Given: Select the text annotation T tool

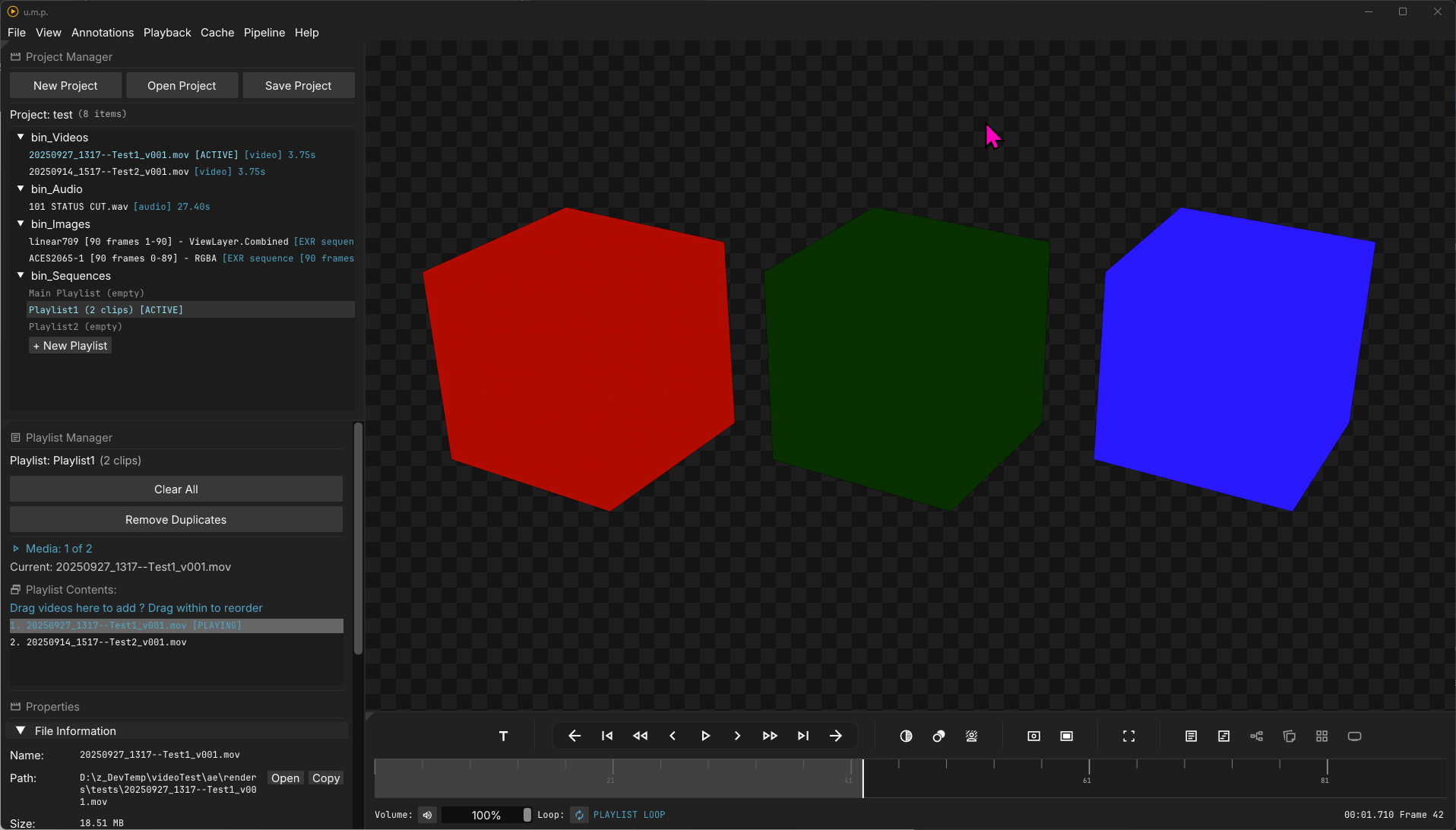Looking at the screenshot, I should [x=503, y=736].
